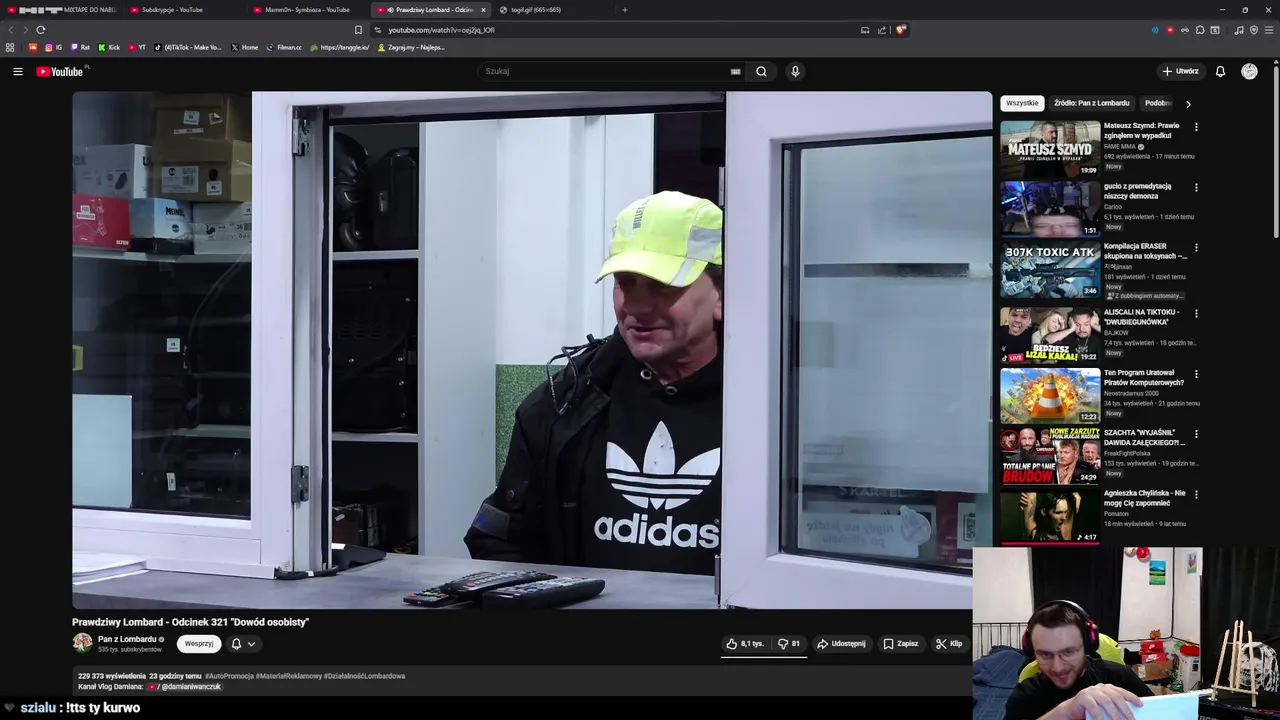
Task: Open the Kick bookmark
Action: tap(109, 47)
